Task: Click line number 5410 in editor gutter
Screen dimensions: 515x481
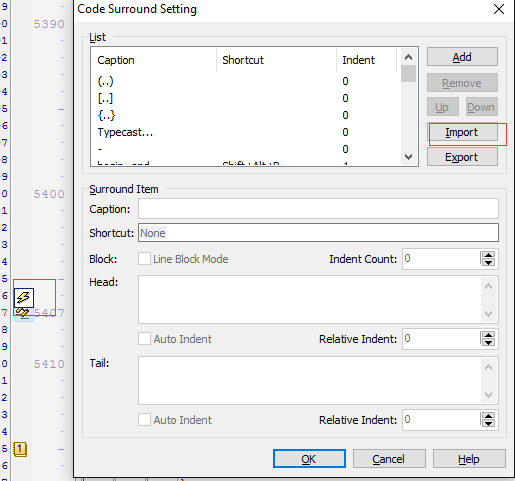Action: tap(49, 364)
